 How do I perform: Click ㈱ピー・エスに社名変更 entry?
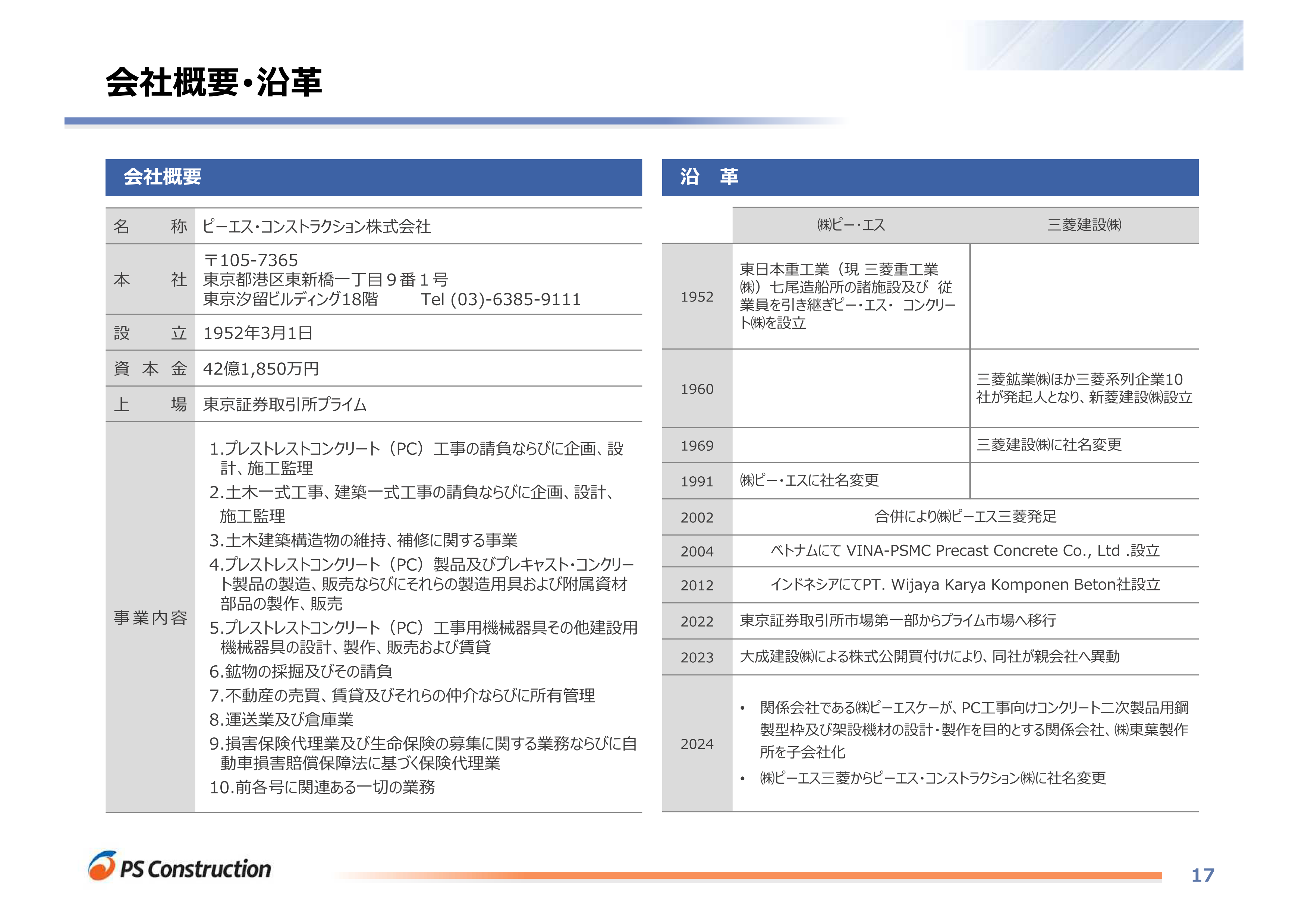[x=809, y=480]
